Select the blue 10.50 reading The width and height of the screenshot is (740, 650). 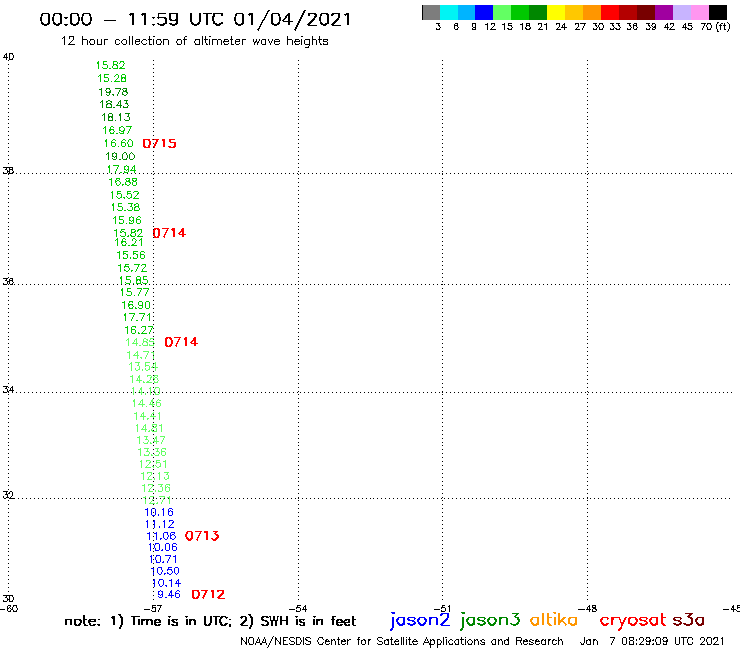point(165,571)
